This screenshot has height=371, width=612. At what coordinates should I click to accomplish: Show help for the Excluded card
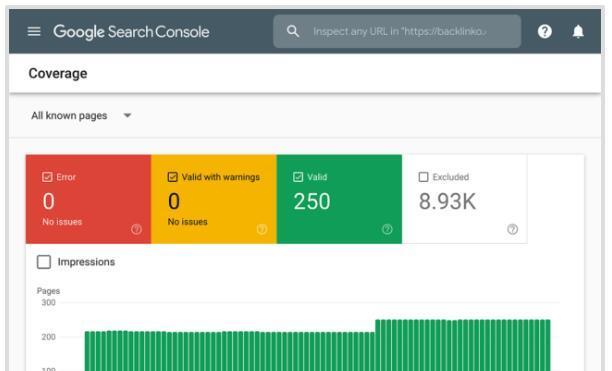point(512,229)
